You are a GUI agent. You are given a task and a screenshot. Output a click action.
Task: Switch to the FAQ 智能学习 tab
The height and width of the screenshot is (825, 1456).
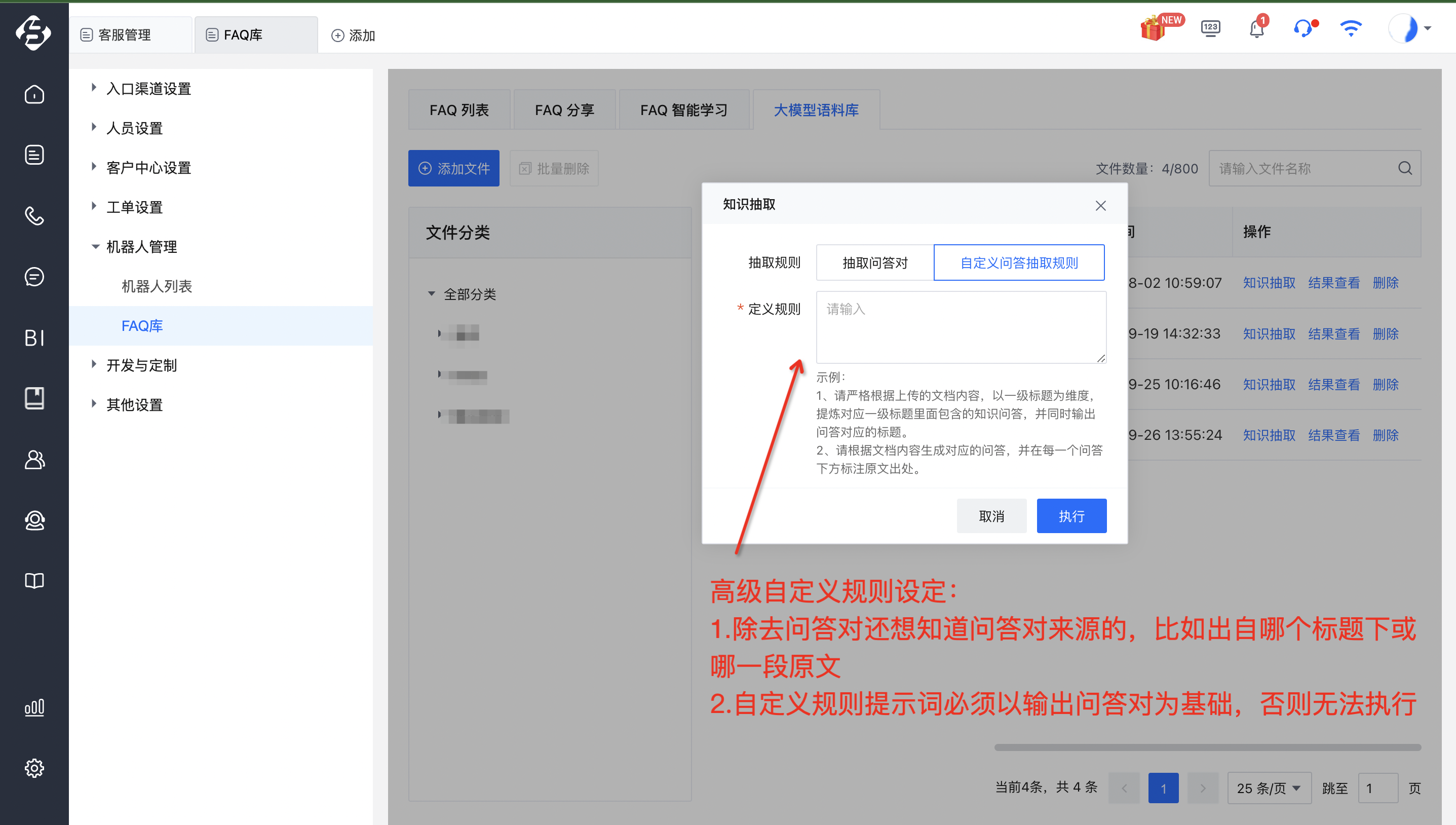click(684, 110)
